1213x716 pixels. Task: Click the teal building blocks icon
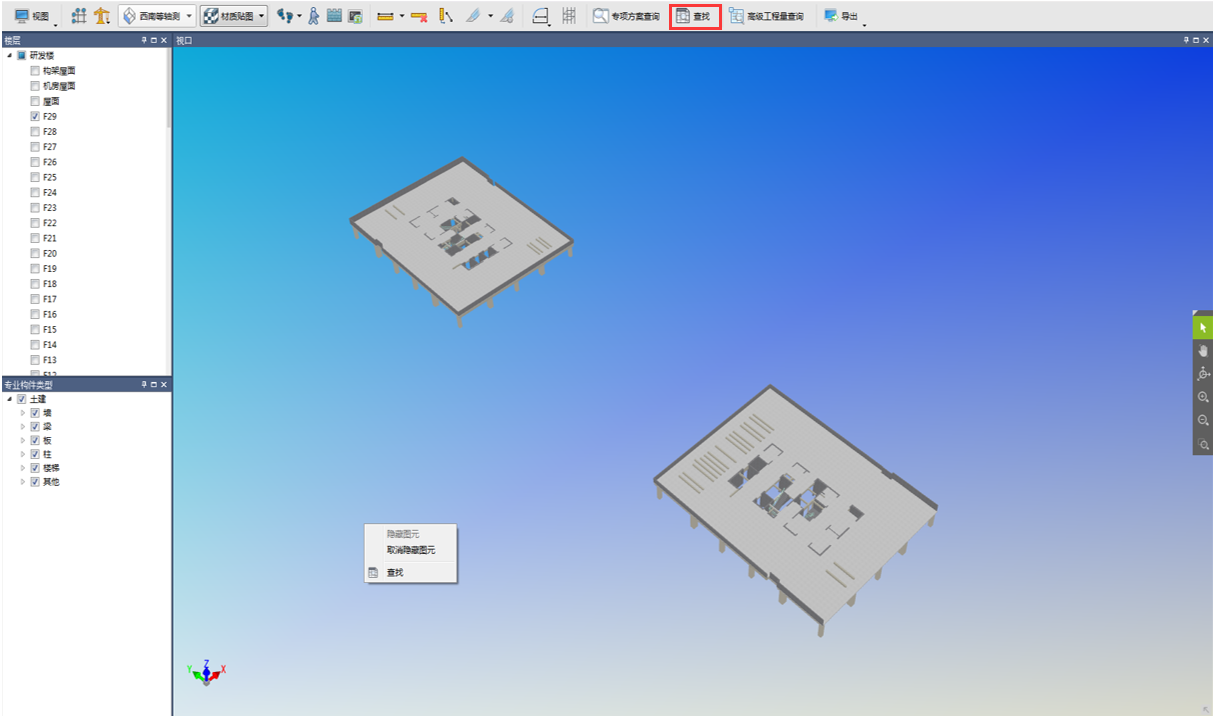pos(334,16)
